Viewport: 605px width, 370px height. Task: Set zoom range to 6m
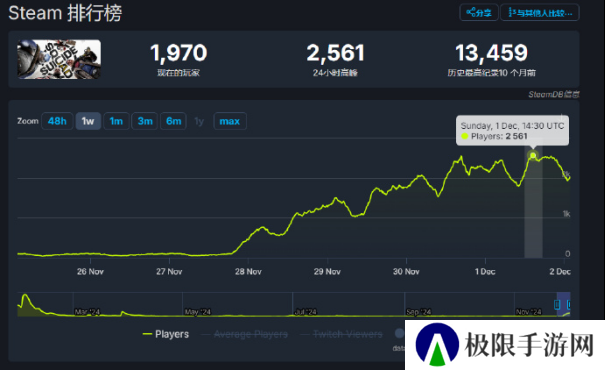click(x=174, y=121)
